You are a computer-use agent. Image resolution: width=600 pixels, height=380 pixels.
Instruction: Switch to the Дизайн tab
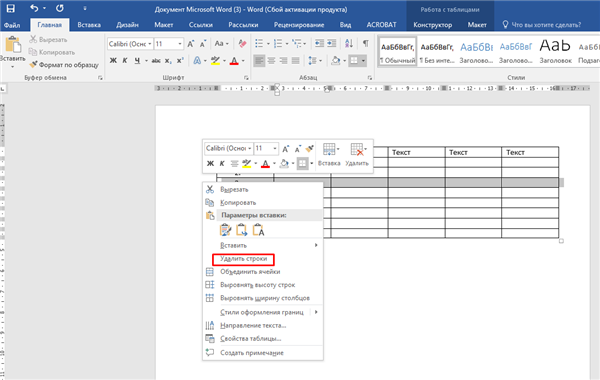127,25
